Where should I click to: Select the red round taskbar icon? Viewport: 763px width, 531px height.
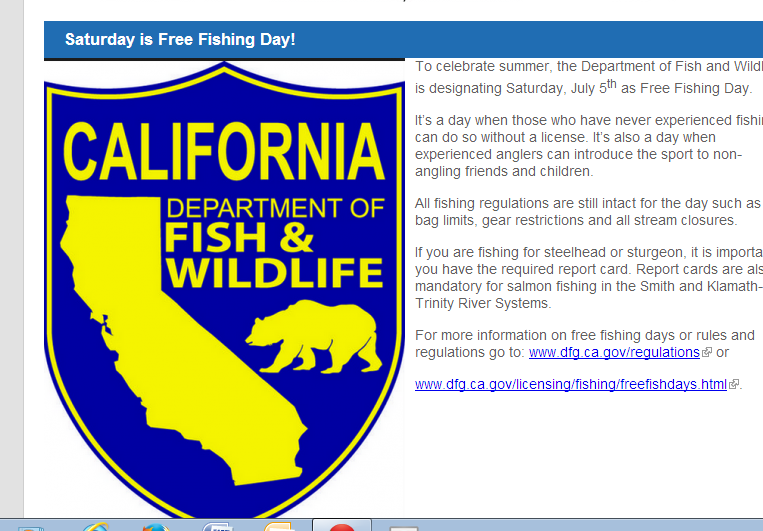pyautogui.click(x=342, y=526)
